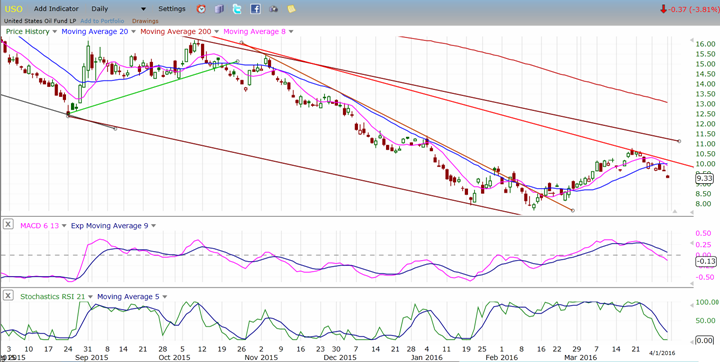Click the Exp Moving Average 9 label

click(x=109, y=226)
